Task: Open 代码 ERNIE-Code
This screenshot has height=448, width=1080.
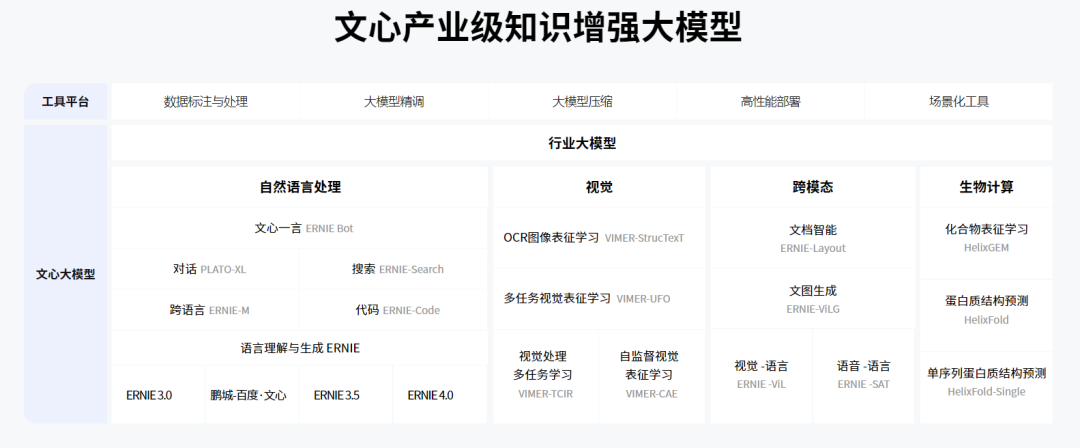Action: [x=394, y=310]
